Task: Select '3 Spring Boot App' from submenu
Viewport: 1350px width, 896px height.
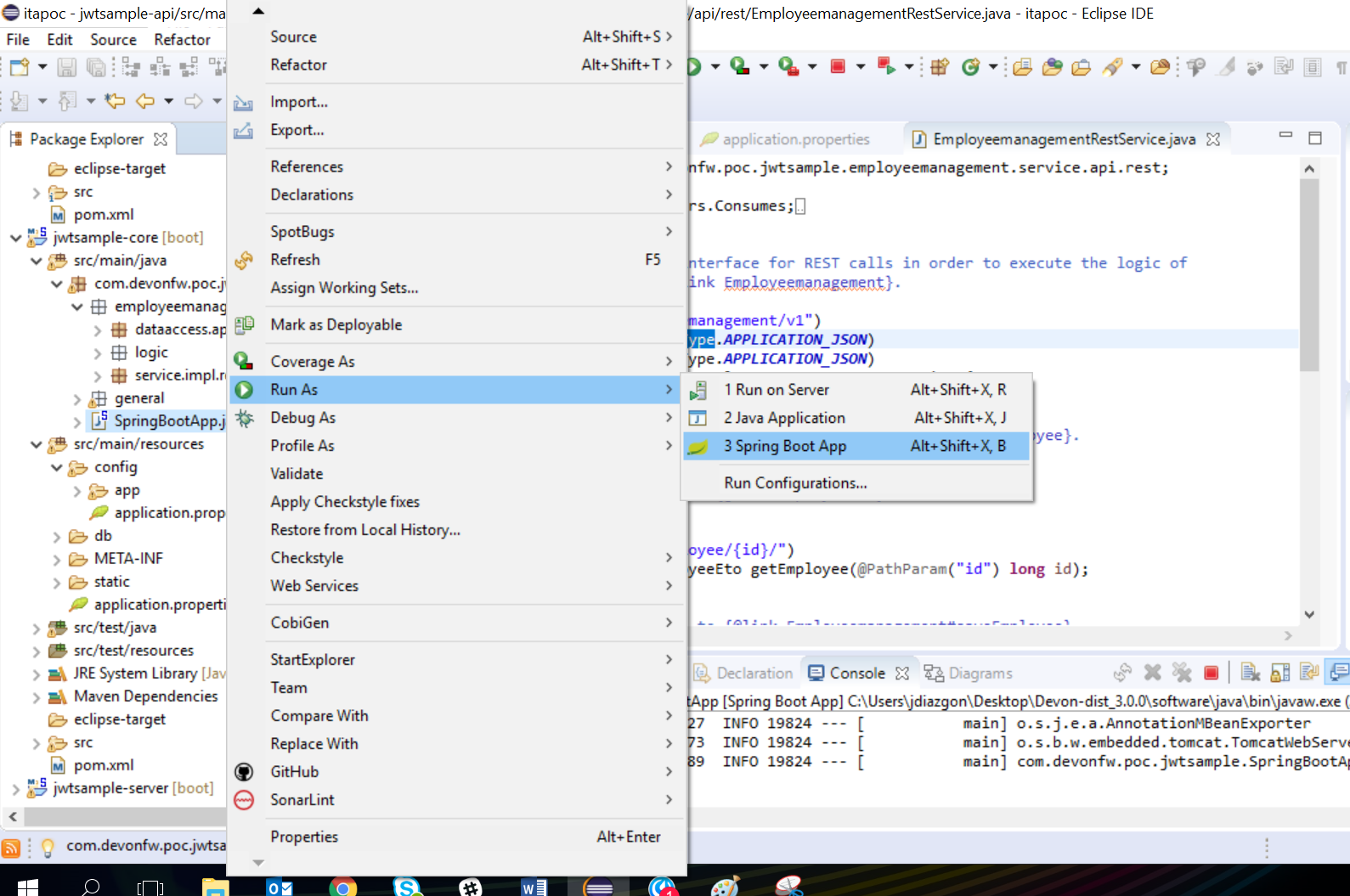Action: (x=784, y=446)
